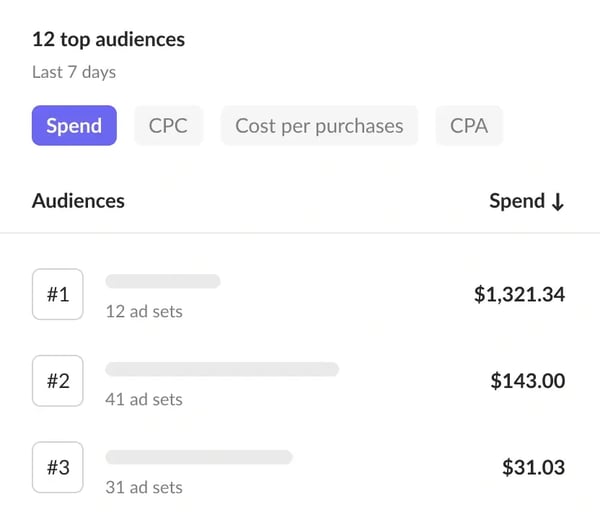Click the 12 ad sets label
Viewport: 600px width, 525px height.
144,311
